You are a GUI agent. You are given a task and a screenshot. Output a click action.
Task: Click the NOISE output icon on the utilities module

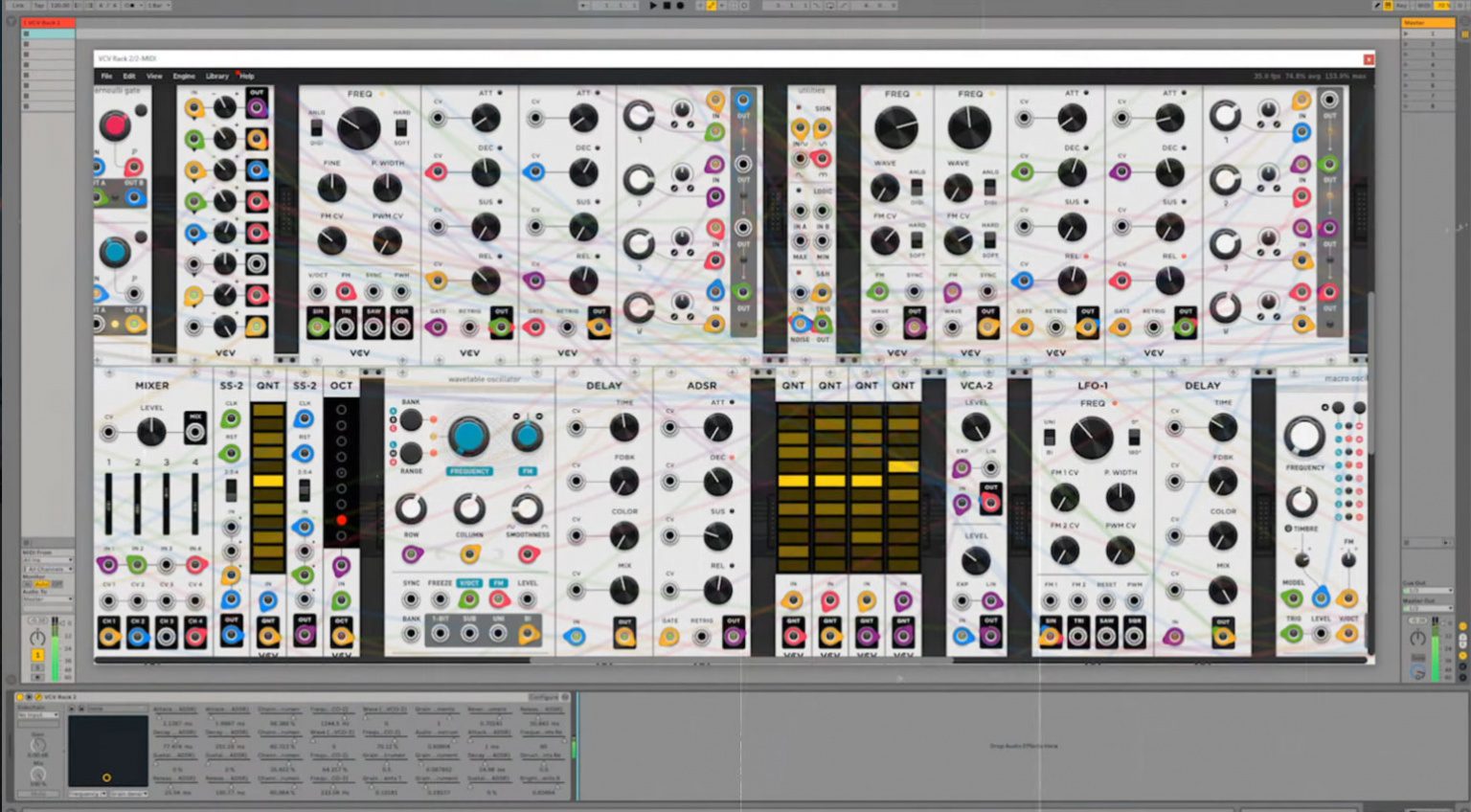tap(802, 323)
